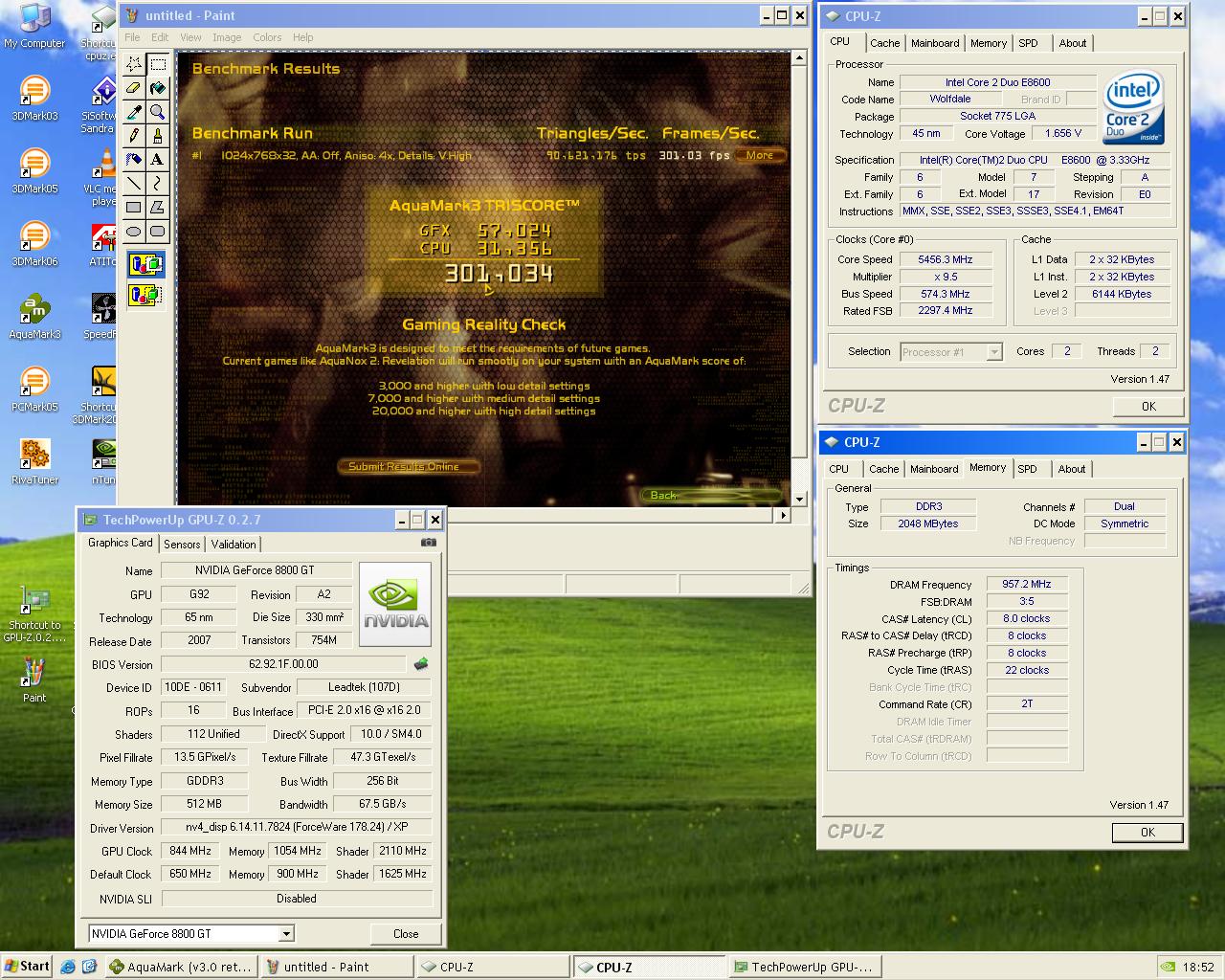Click OK in upper CPU-Z window
Image resolution: width=1225 pixels, height=980 pixels.
(1148, 407)
